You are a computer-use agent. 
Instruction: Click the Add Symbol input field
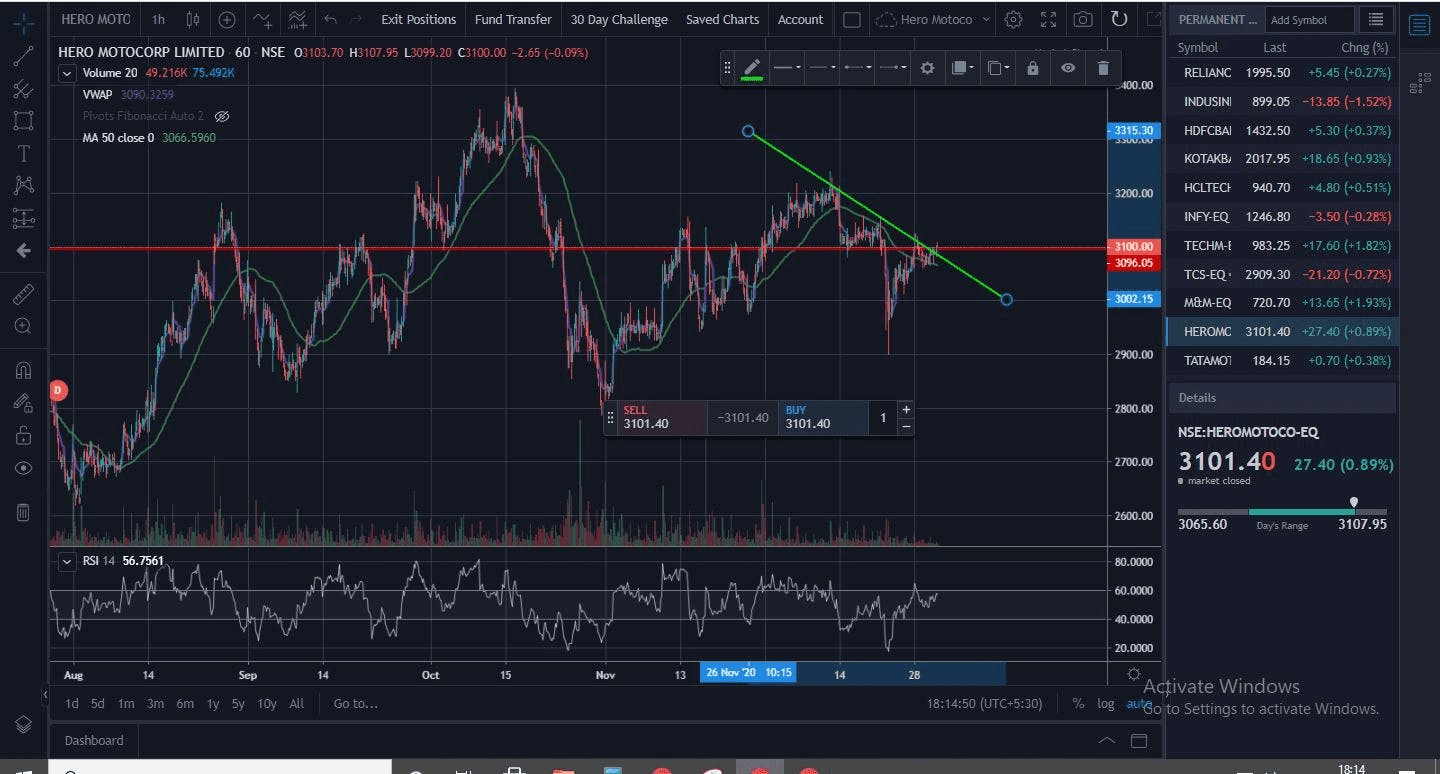click(1310, 19)
